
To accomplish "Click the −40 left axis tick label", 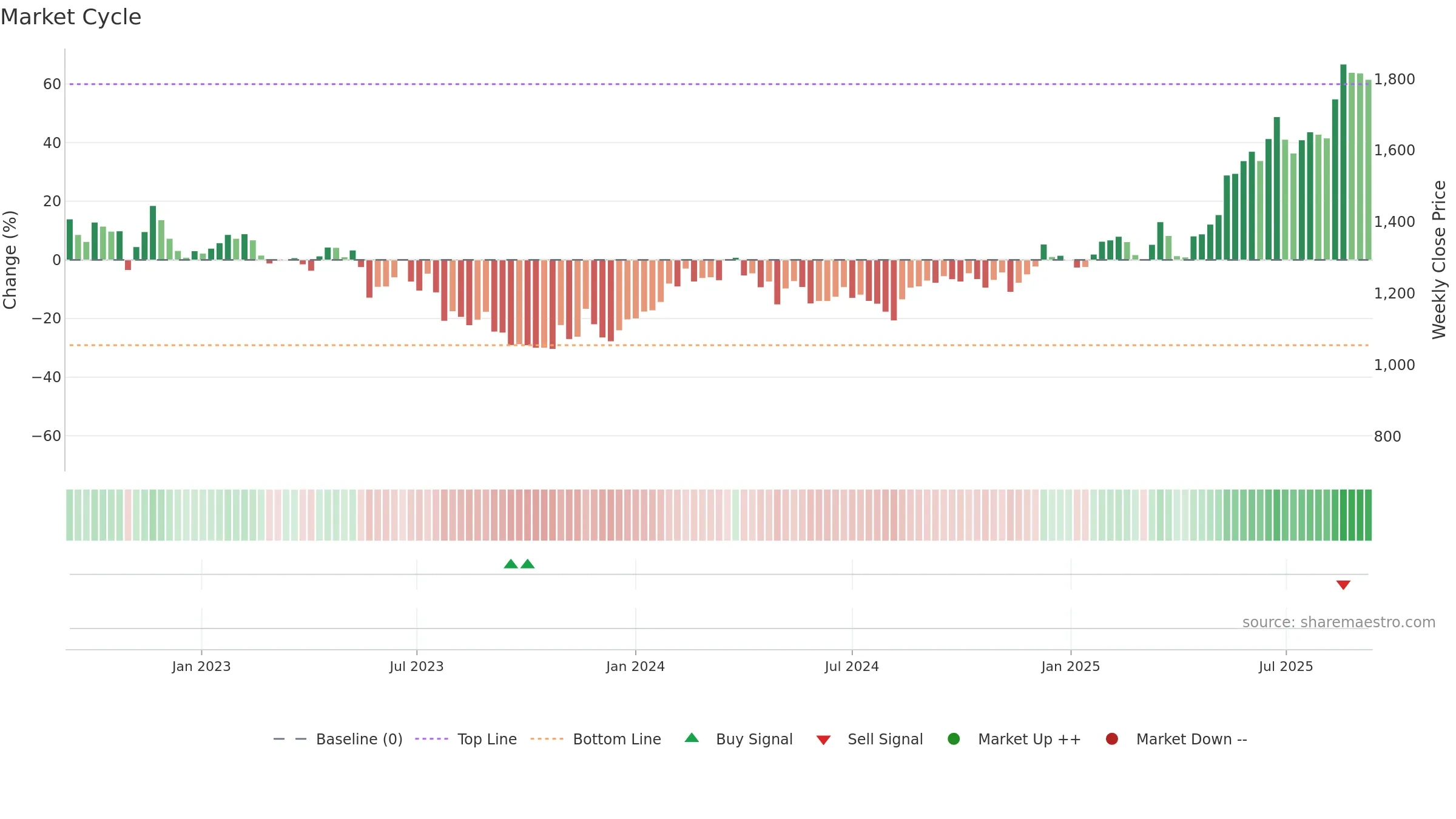I will pyautogui.click(x=47, y=377).
